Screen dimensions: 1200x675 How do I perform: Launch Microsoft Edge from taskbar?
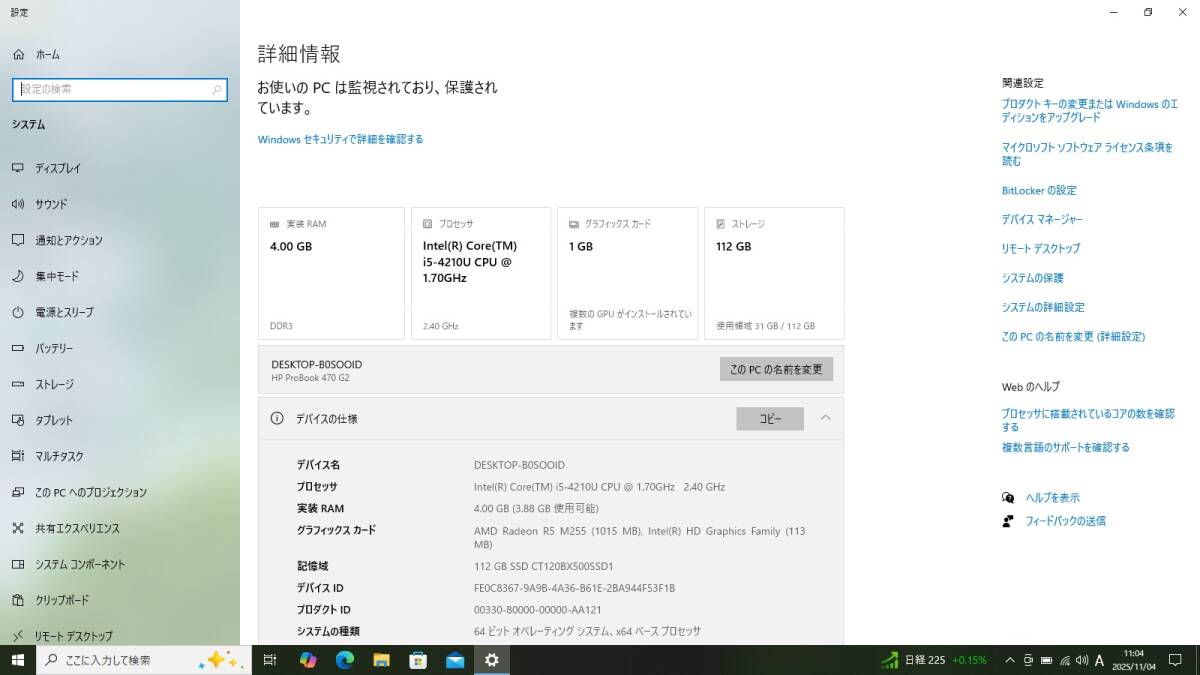(345, 660)
